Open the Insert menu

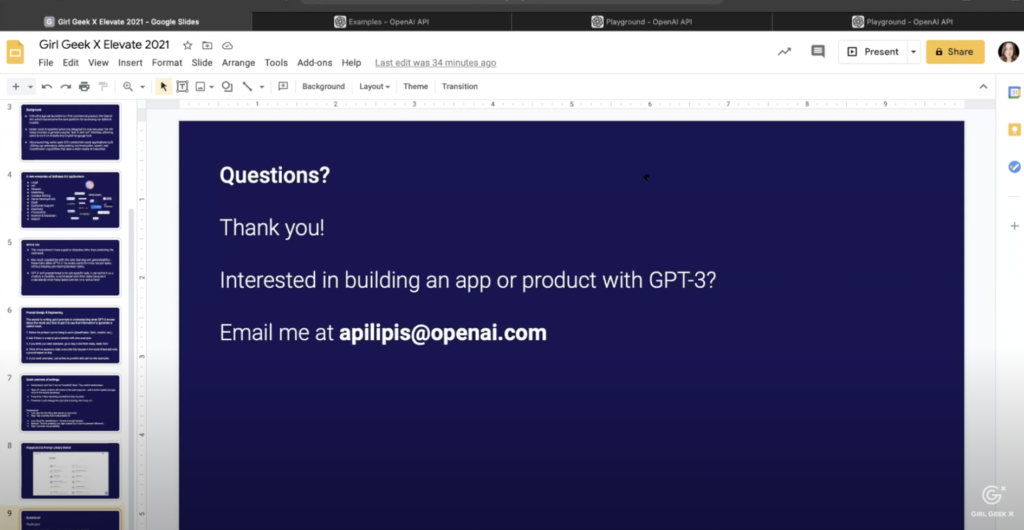tap(130, 63)
